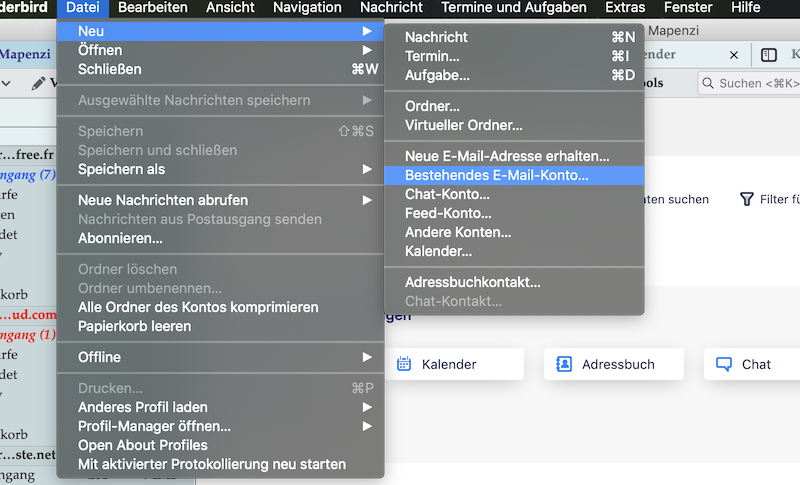The image size is (800, 485).
Task: Select Adressbuchkontakt... entry
Action: [x=514, y=282]
